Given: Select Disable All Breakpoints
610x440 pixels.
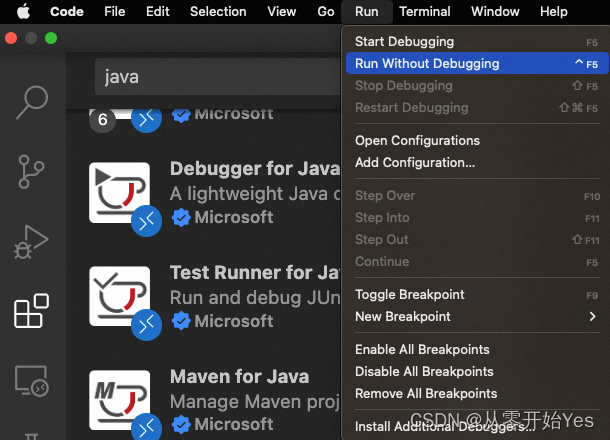Looking at the screenshot, I should [x=477, y=372].
